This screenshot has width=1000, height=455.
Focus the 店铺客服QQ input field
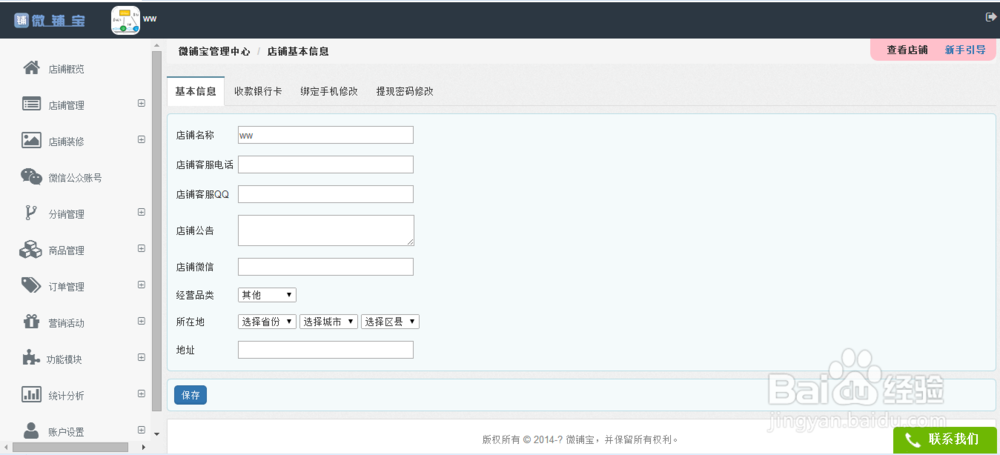pyautogui.click(x=326, y=194)
